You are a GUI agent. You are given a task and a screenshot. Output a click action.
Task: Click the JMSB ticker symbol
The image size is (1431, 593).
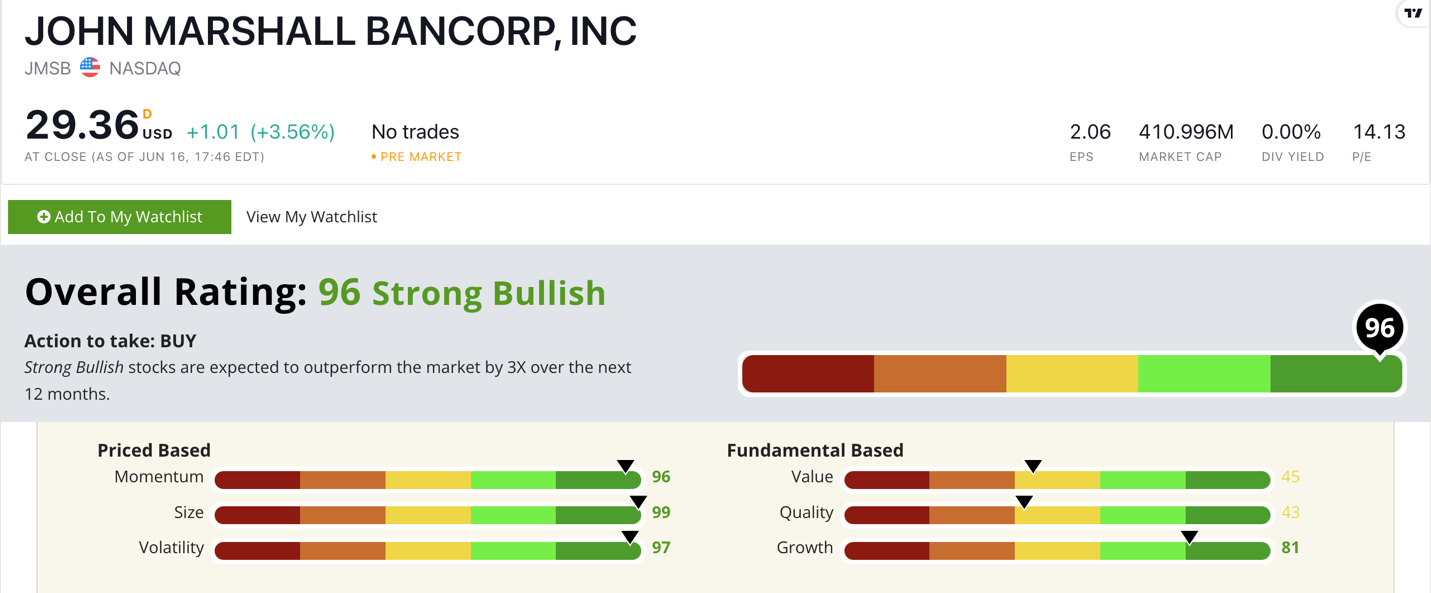point(48,69)
